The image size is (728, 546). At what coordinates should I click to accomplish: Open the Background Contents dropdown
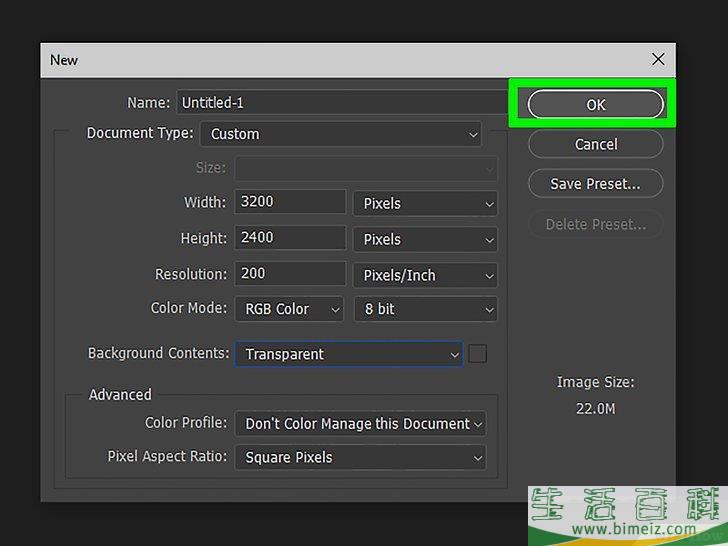[x=349, y=354]
